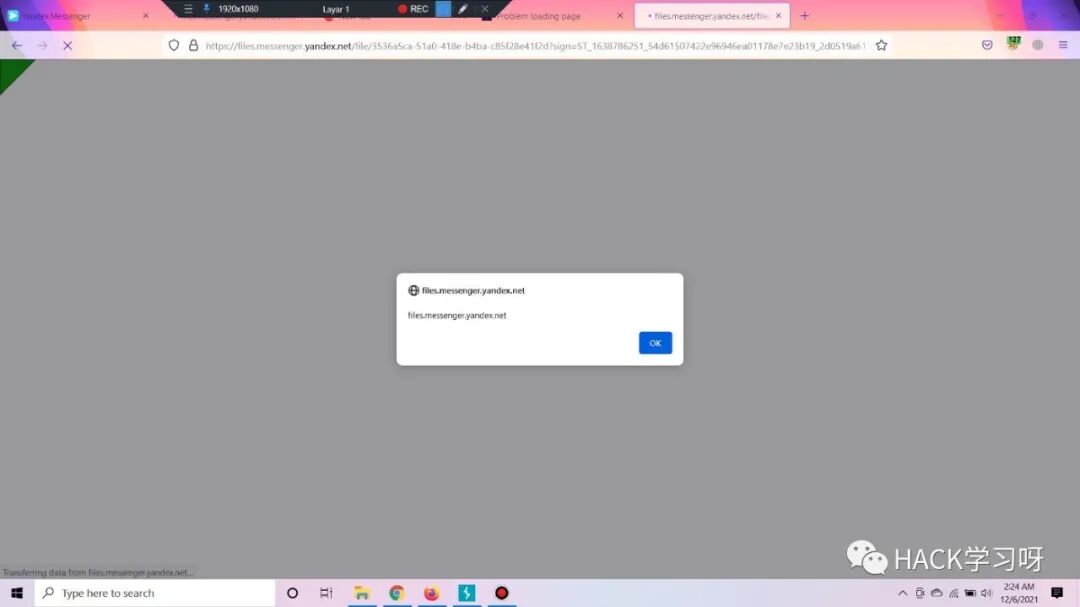
Task: Select the recorder pencil annotate tool
Action: coord(463,9)
